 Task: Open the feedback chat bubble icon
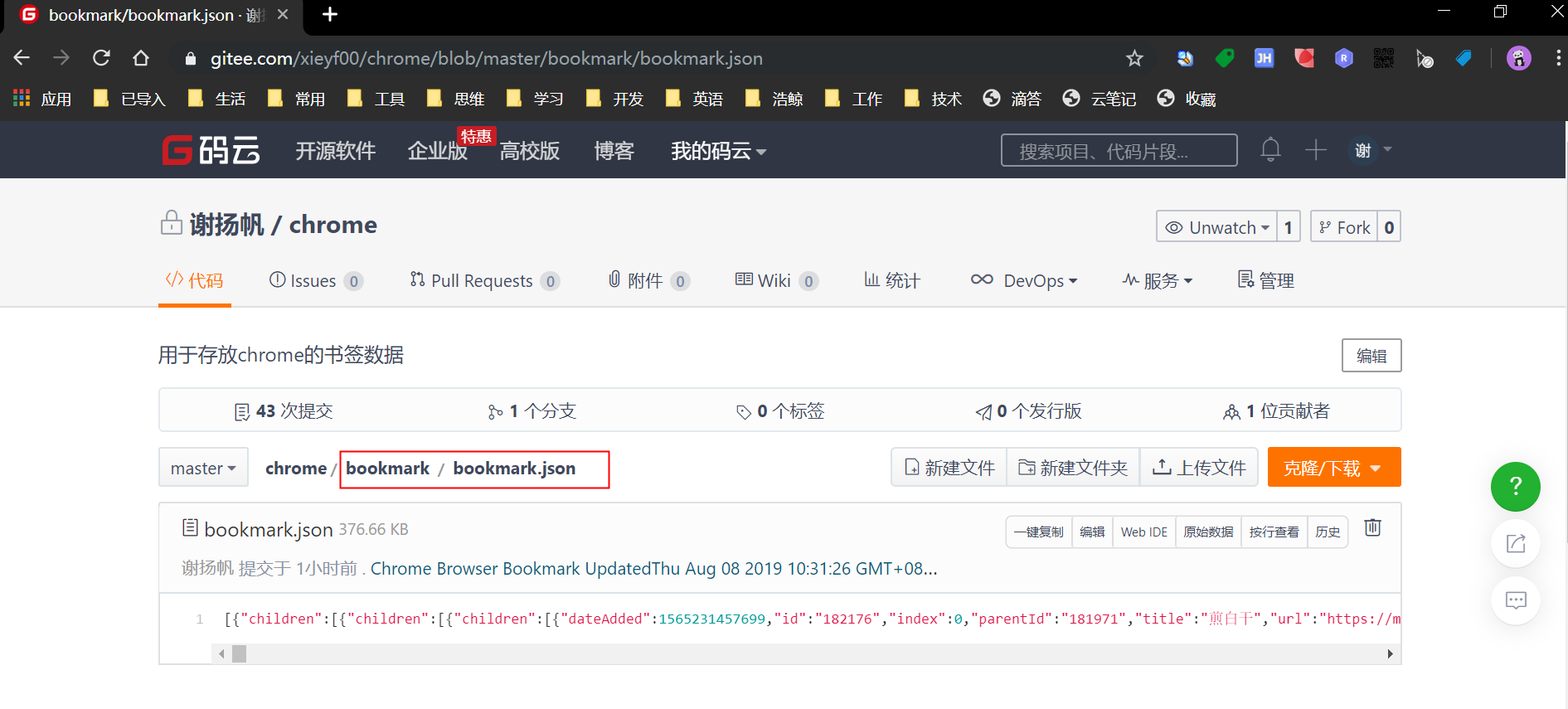[x=1515, y=600]
